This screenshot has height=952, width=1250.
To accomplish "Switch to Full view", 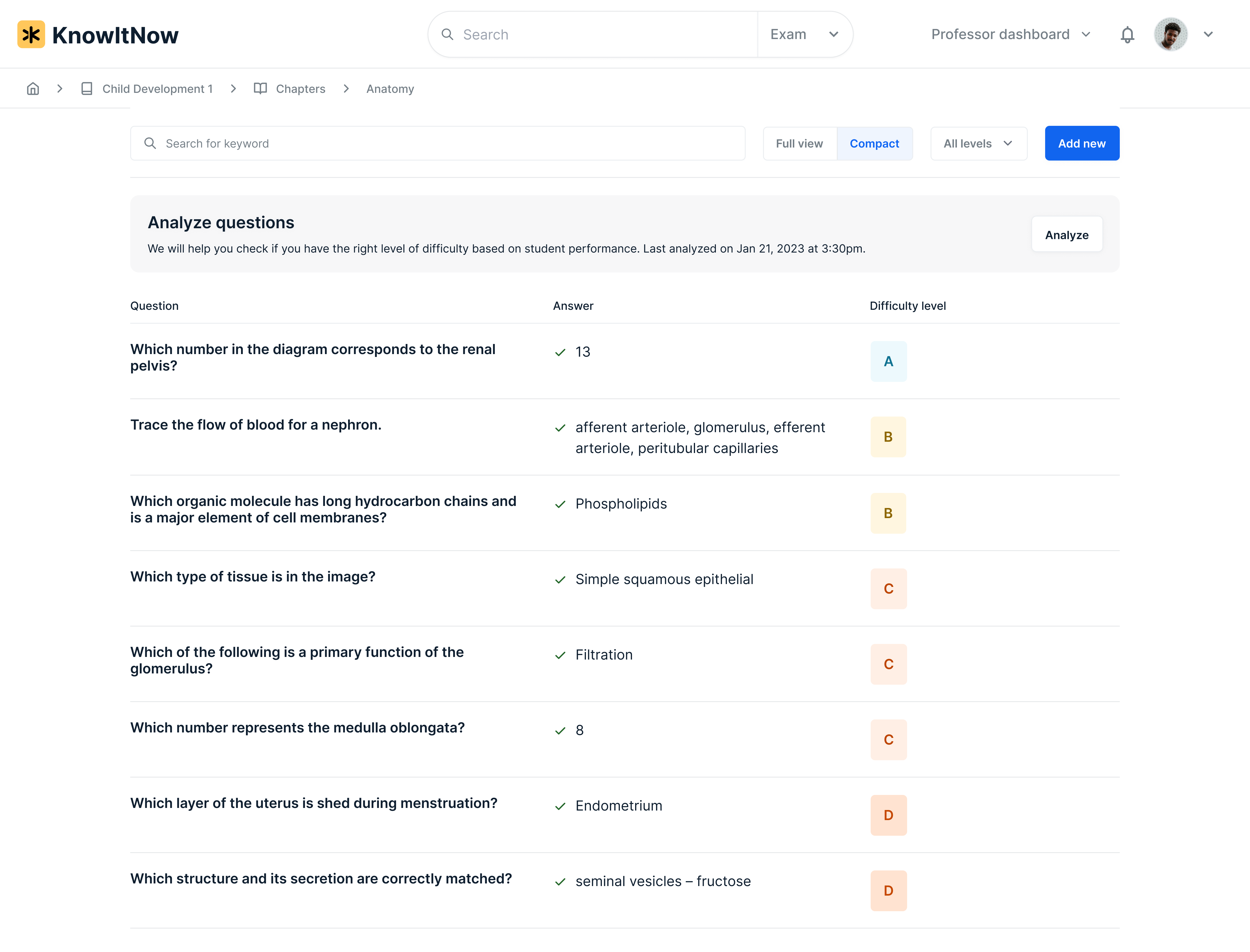I will point(799,143).
